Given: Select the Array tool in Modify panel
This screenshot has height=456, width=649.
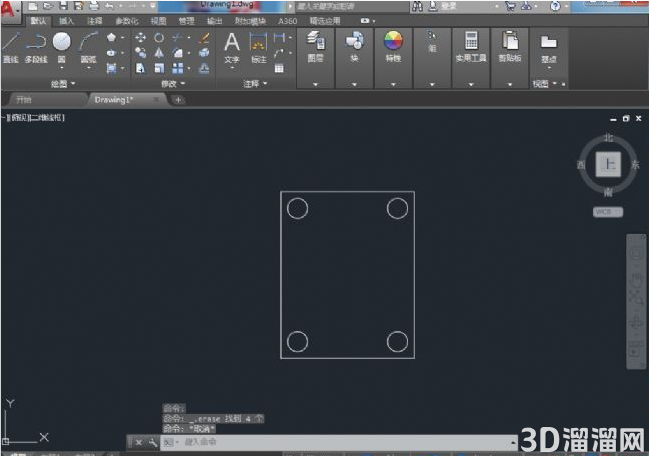Looking at the screenshot, I should (177, 68).
